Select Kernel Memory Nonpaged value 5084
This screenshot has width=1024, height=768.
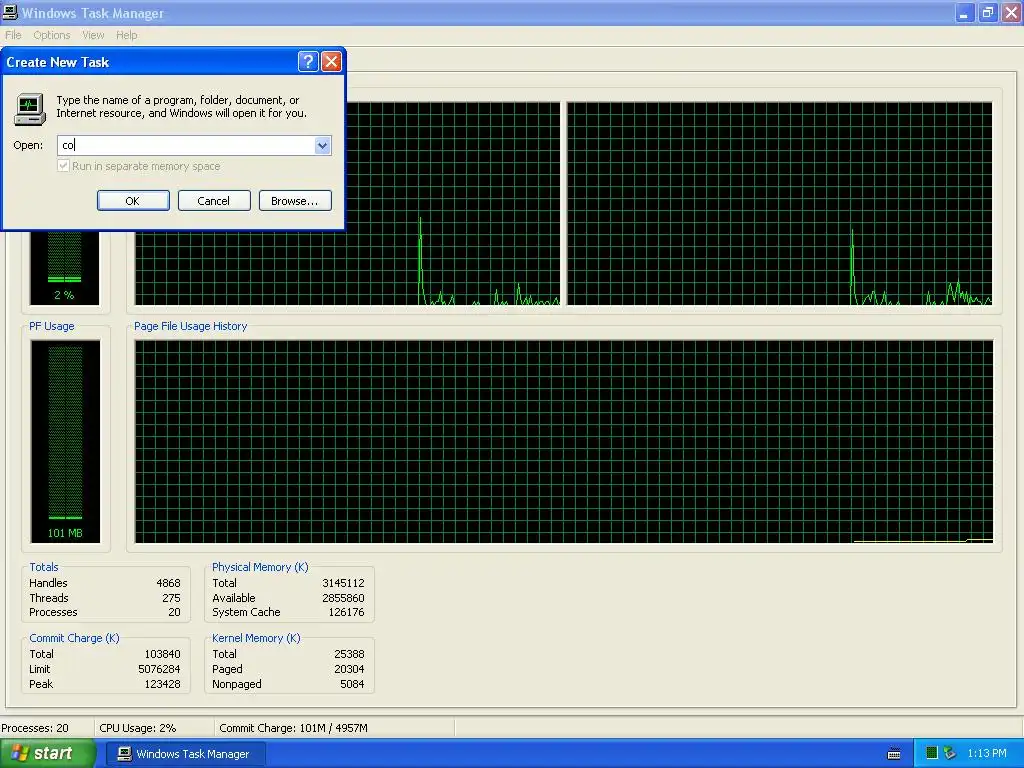coord(353,684)
